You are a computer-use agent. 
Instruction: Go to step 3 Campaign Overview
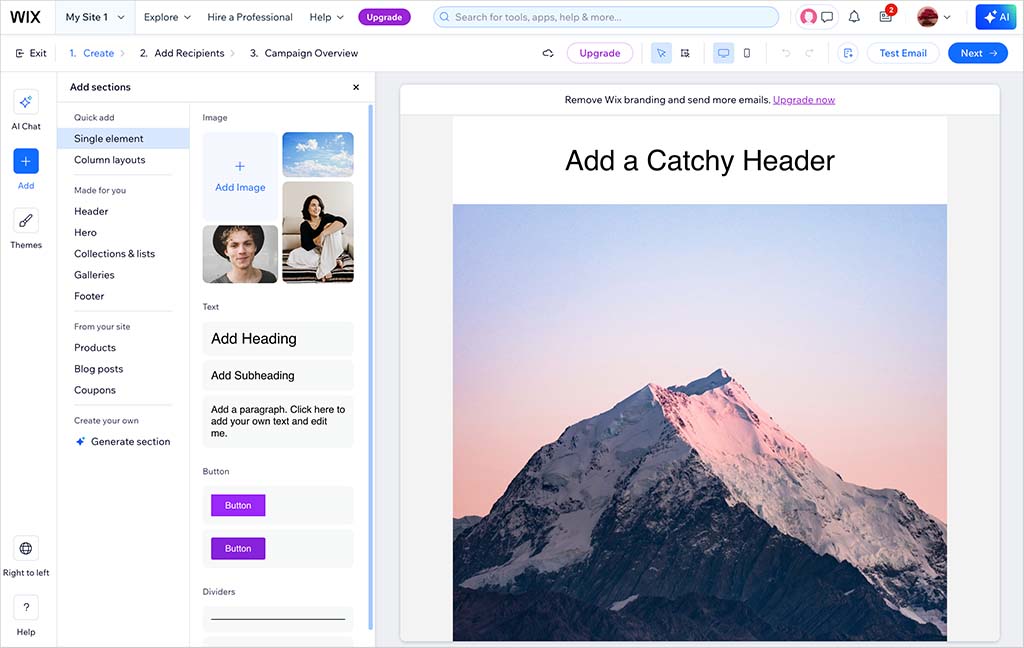point(304,53)
